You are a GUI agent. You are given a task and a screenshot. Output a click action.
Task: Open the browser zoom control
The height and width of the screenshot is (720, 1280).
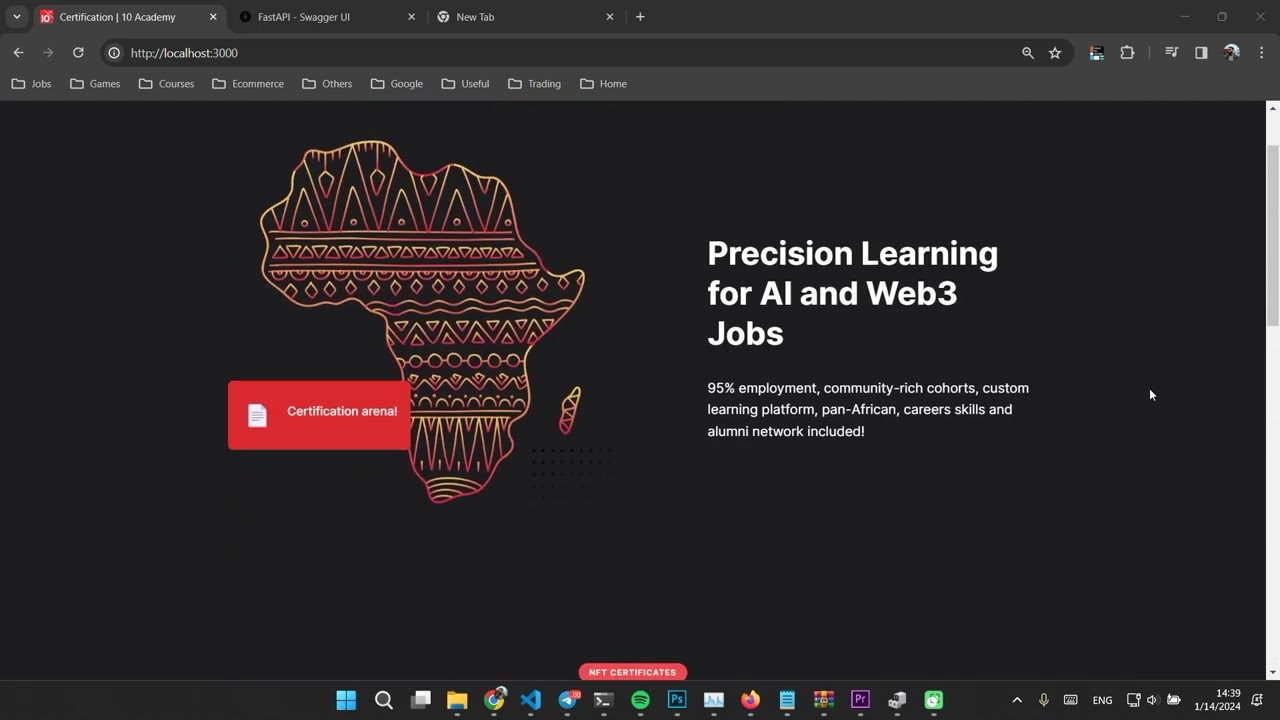click(1027, 53)
